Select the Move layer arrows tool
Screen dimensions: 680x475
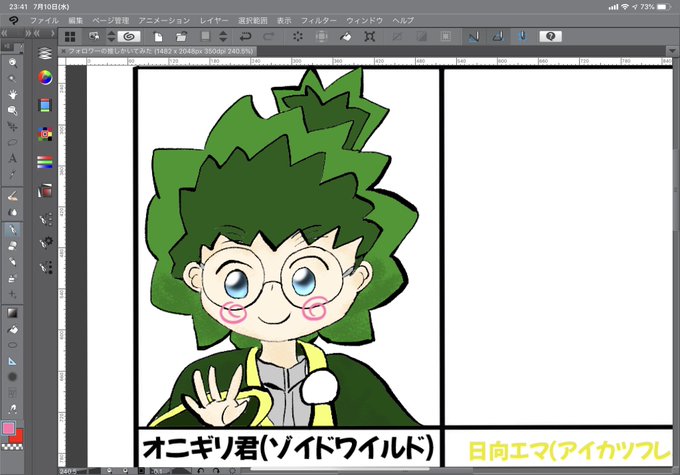[13, 126]
